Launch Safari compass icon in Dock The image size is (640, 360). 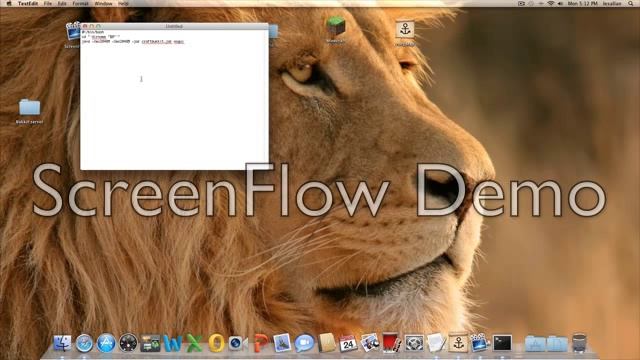click(84, 343)
